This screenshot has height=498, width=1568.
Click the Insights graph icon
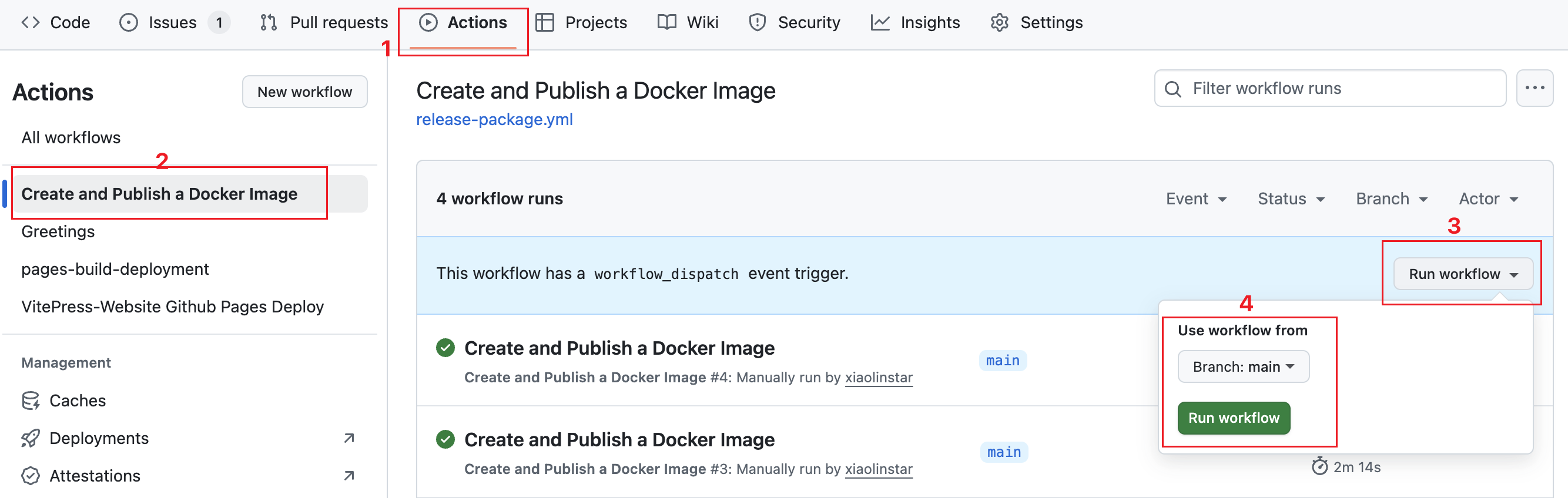point(880,22)
